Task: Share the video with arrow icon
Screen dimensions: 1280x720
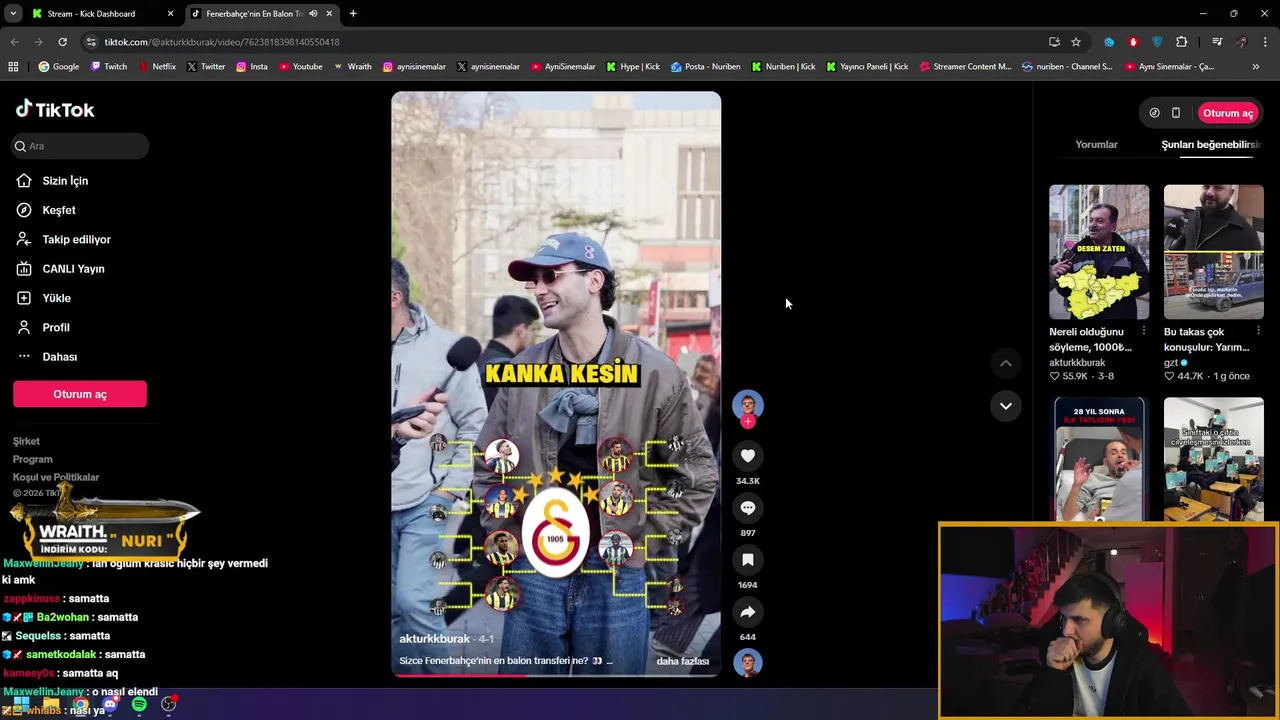Action: coord(747,612)
